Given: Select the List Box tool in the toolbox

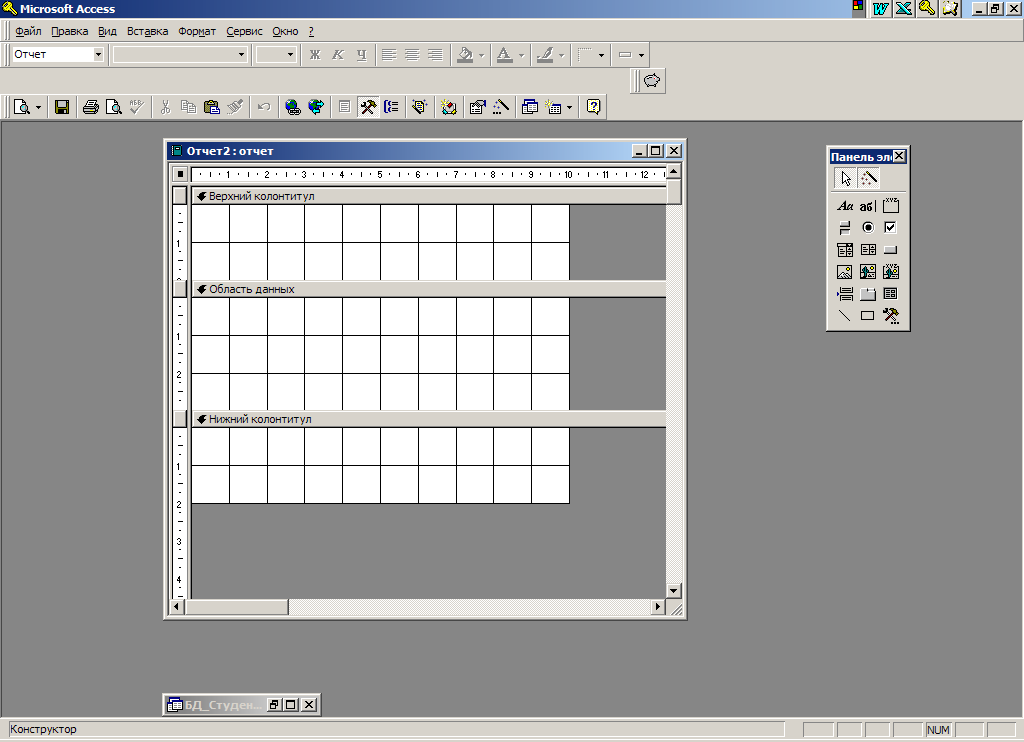Looking at the screenshot, I should click(867, 250).
